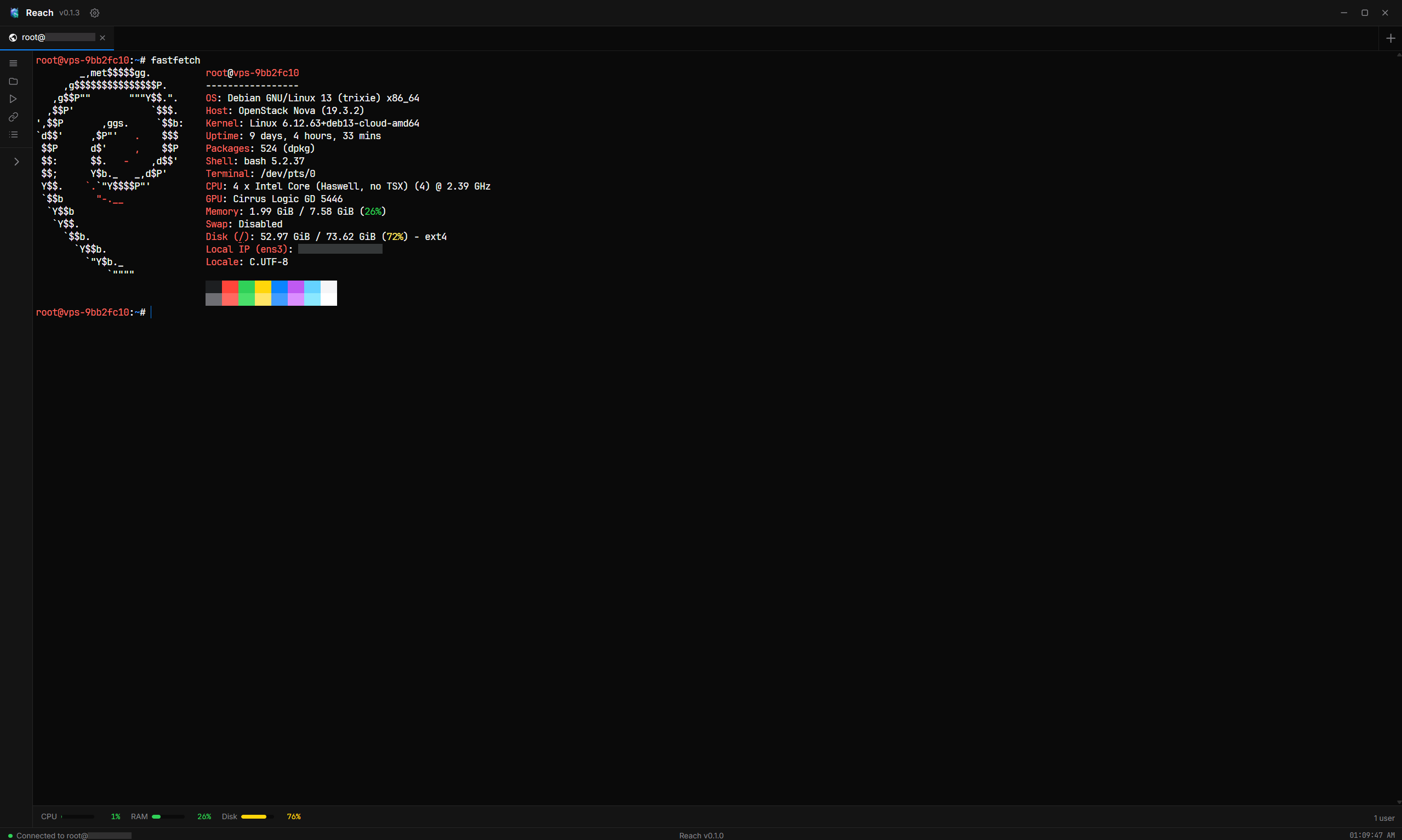The height and width of the screenshot is (840, 1402).
Task: Click the Shell: bash 5.2.37 line
Action: coord(255,161)
